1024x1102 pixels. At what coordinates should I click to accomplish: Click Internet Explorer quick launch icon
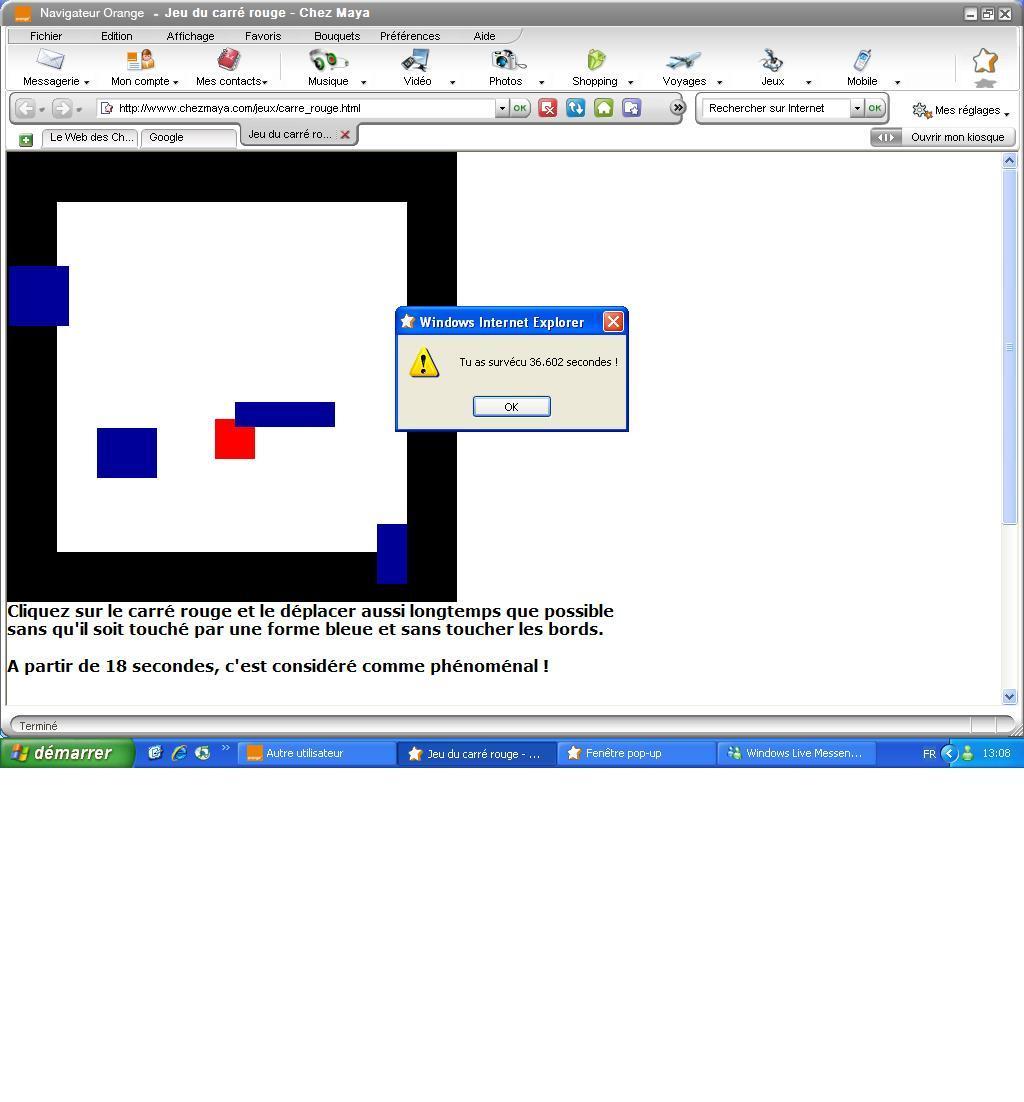click(x=179, y=753)
